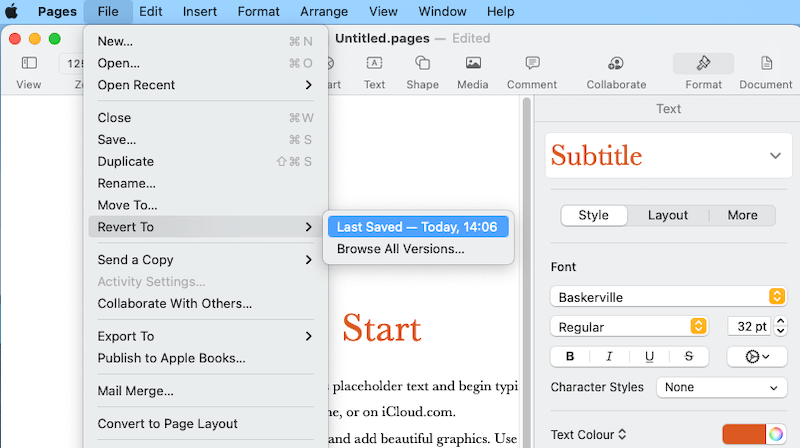The image size is (800, 448).
Task: Open the Apple menu
Action: click(x=11, y=11)
